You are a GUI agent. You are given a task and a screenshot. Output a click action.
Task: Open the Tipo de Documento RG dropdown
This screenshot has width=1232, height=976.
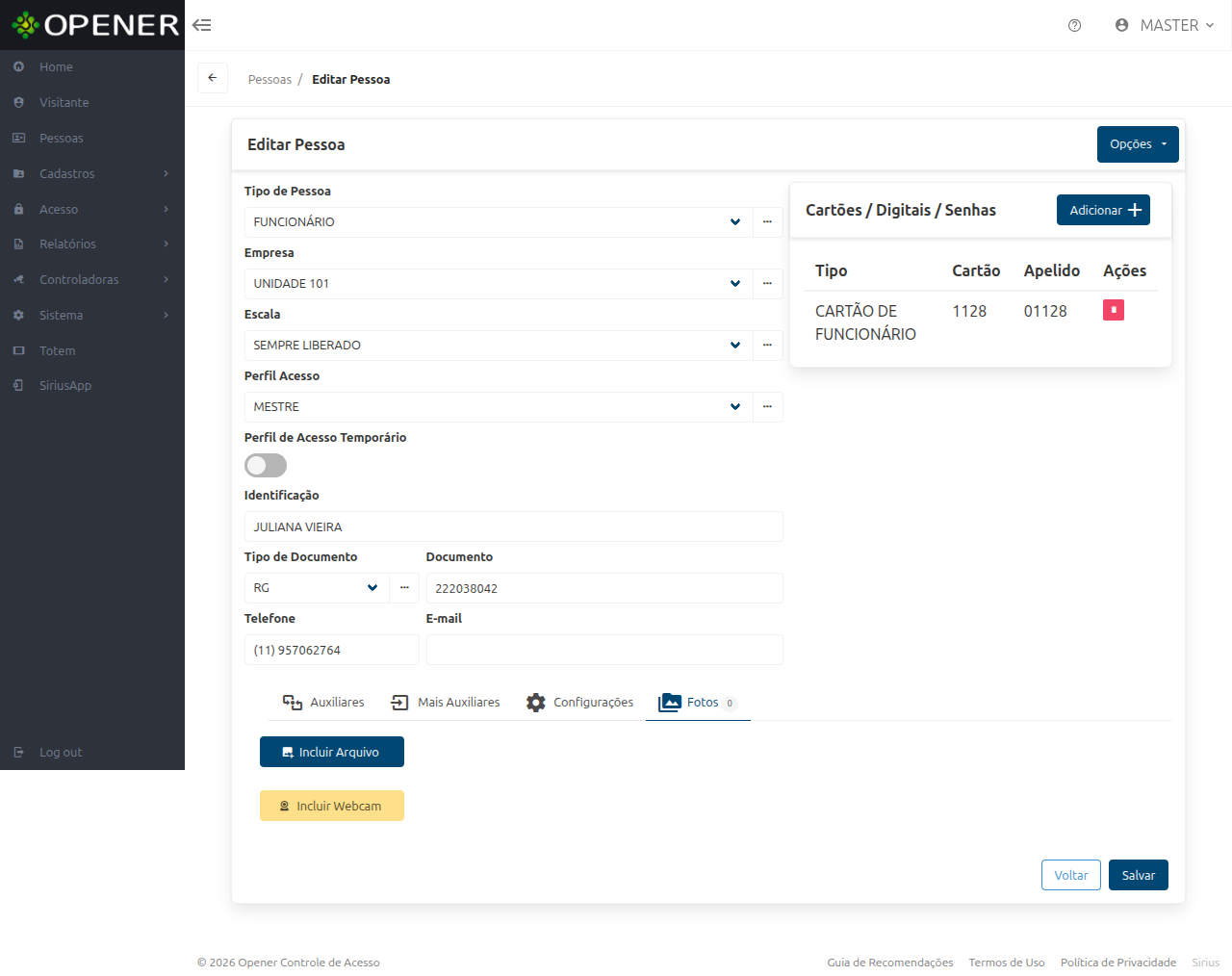coord(317,588)
